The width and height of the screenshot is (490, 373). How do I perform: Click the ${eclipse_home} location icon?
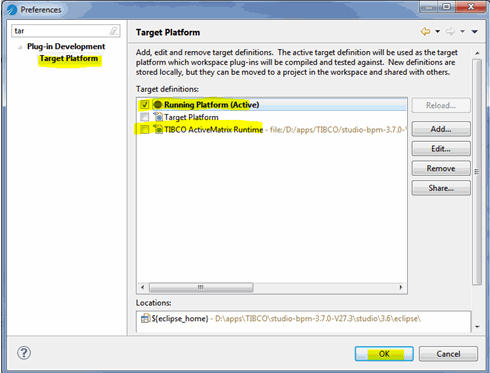(145, 318)
